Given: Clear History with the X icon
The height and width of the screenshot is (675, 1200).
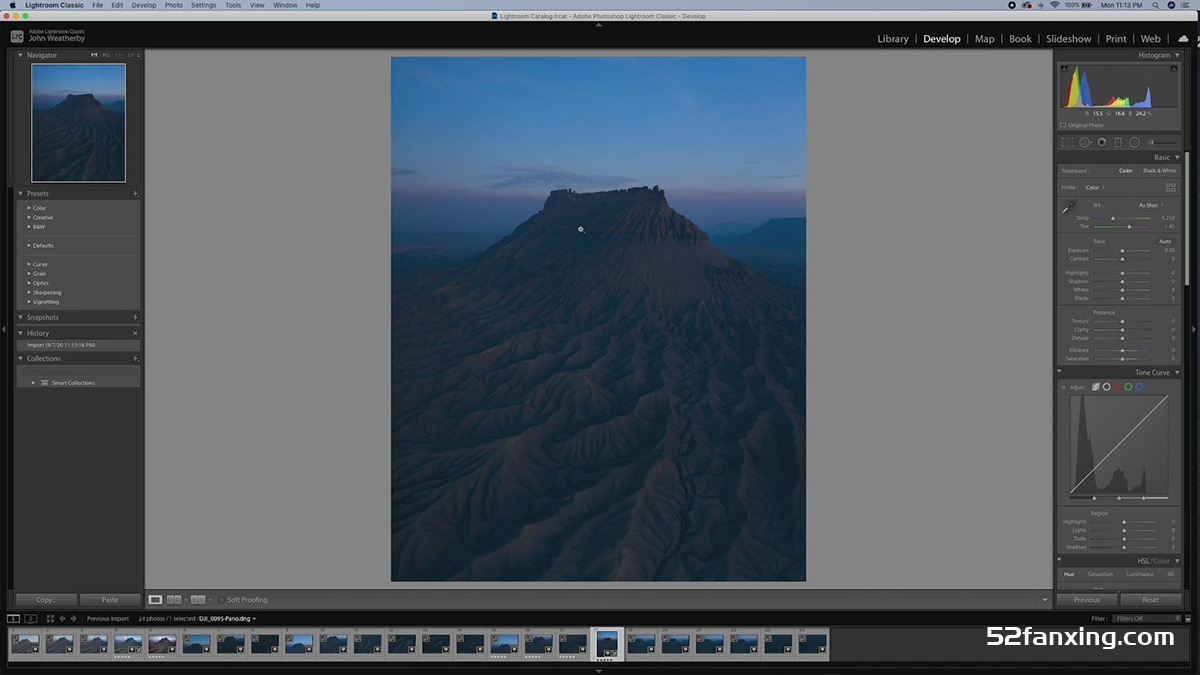Looking at the screenshot, I should point(135,333).
